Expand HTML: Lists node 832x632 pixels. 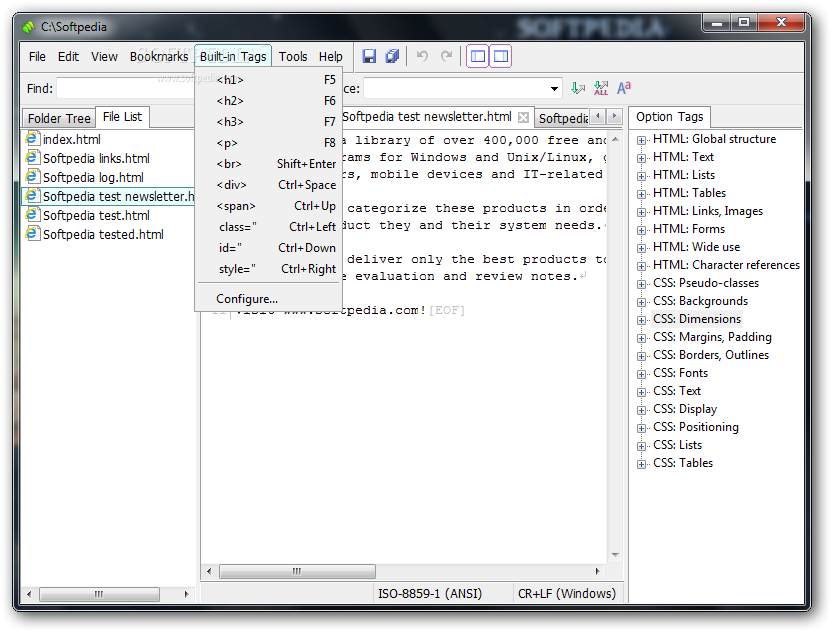tap(642, 176)
